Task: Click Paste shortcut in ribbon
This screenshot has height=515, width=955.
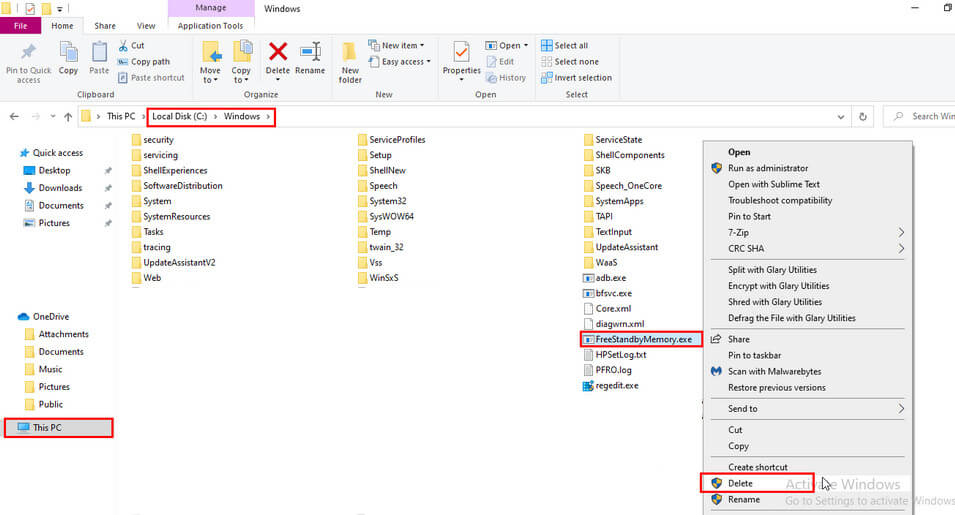Action: [x=151, y=78]
